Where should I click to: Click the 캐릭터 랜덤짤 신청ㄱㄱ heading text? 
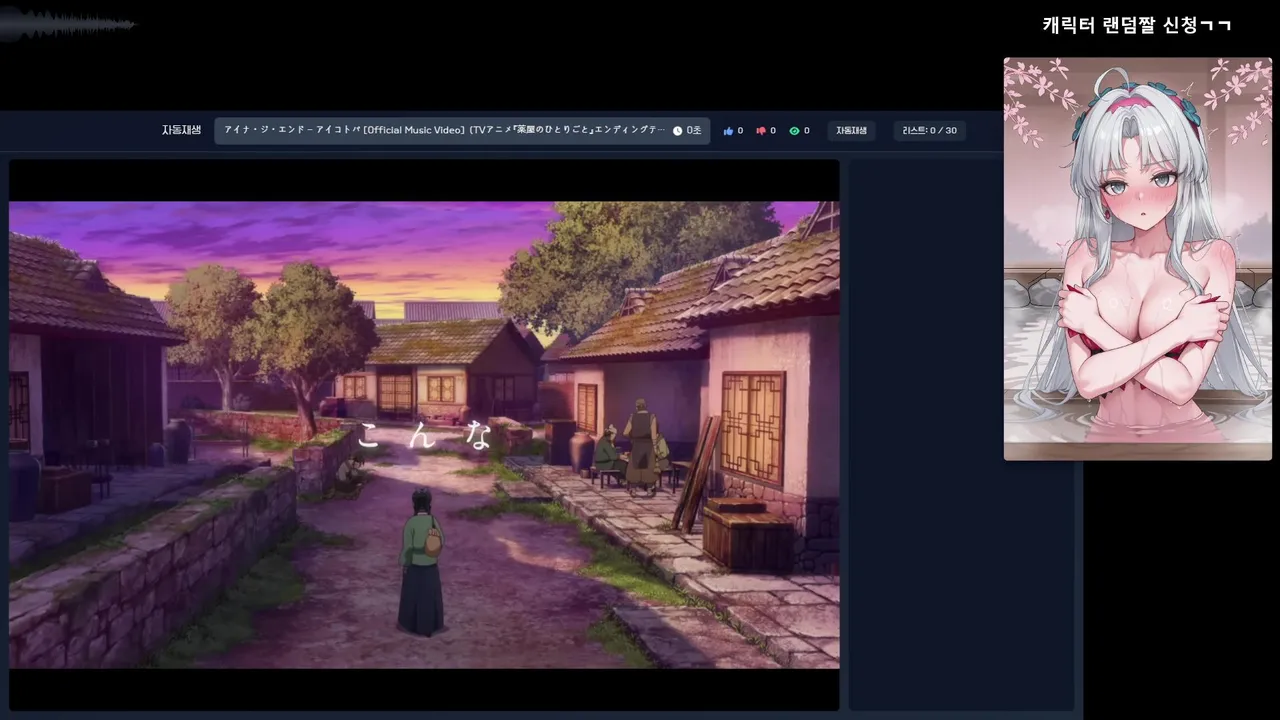pyautogui.click(x=1137, y=25)
